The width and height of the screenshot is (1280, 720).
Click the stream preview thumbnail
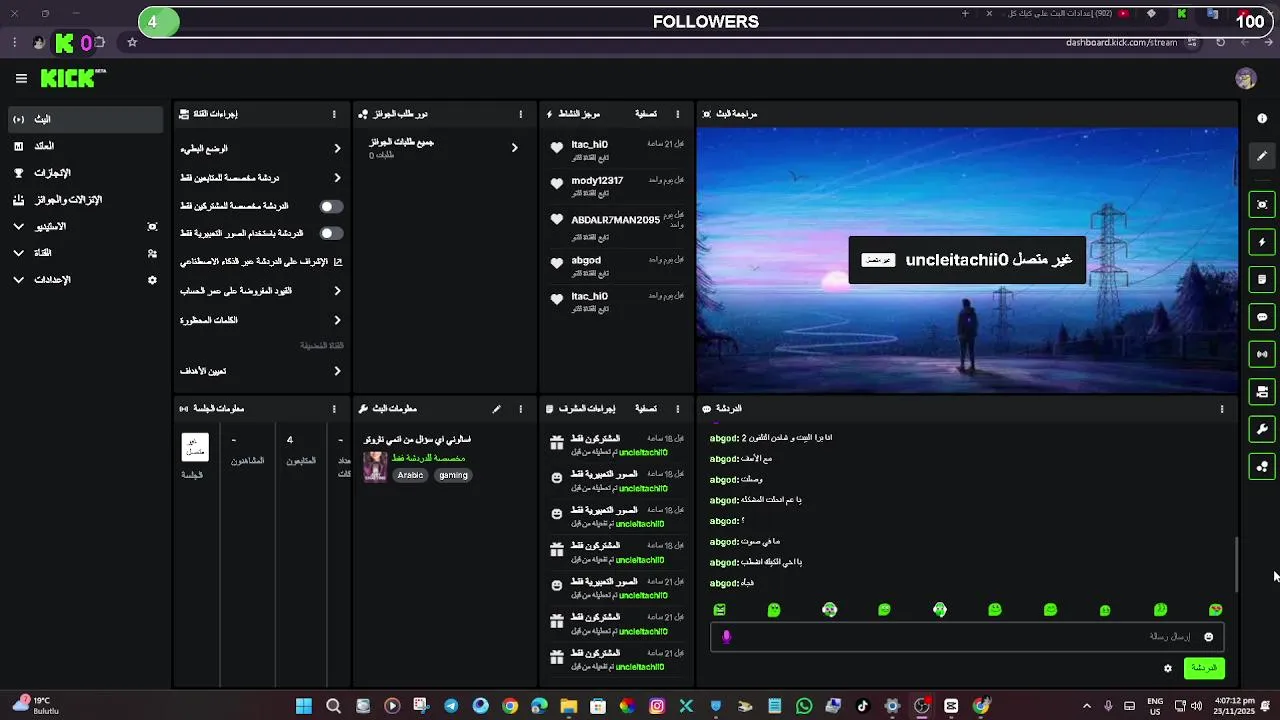click(966, 260)
